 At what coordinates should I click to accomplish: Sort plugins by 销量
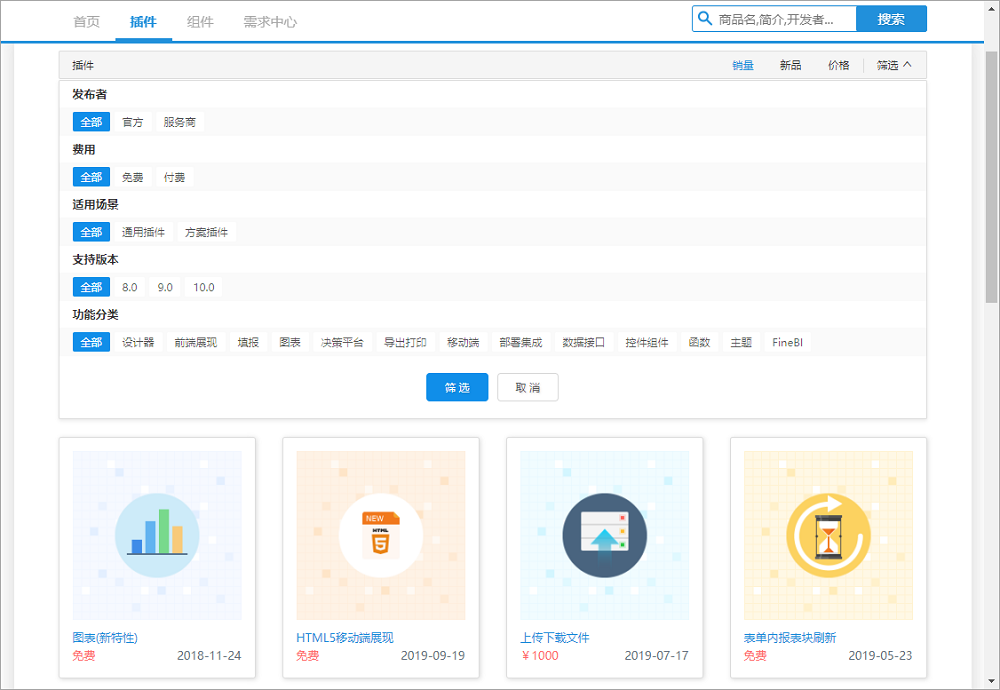point(743,65)
